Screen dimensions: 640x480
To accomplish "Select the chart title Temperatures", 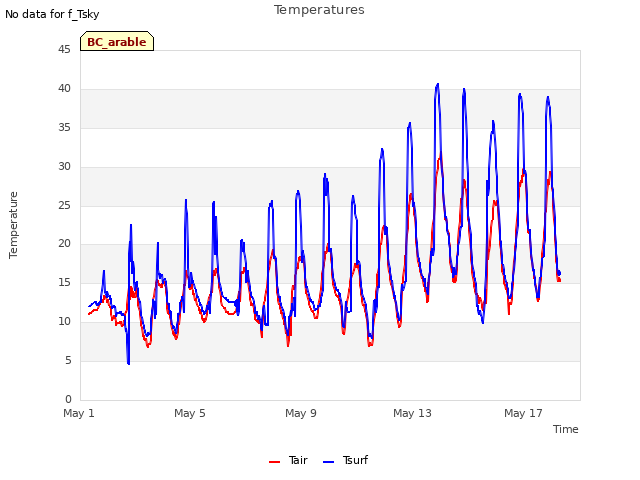I will (319, 10).
